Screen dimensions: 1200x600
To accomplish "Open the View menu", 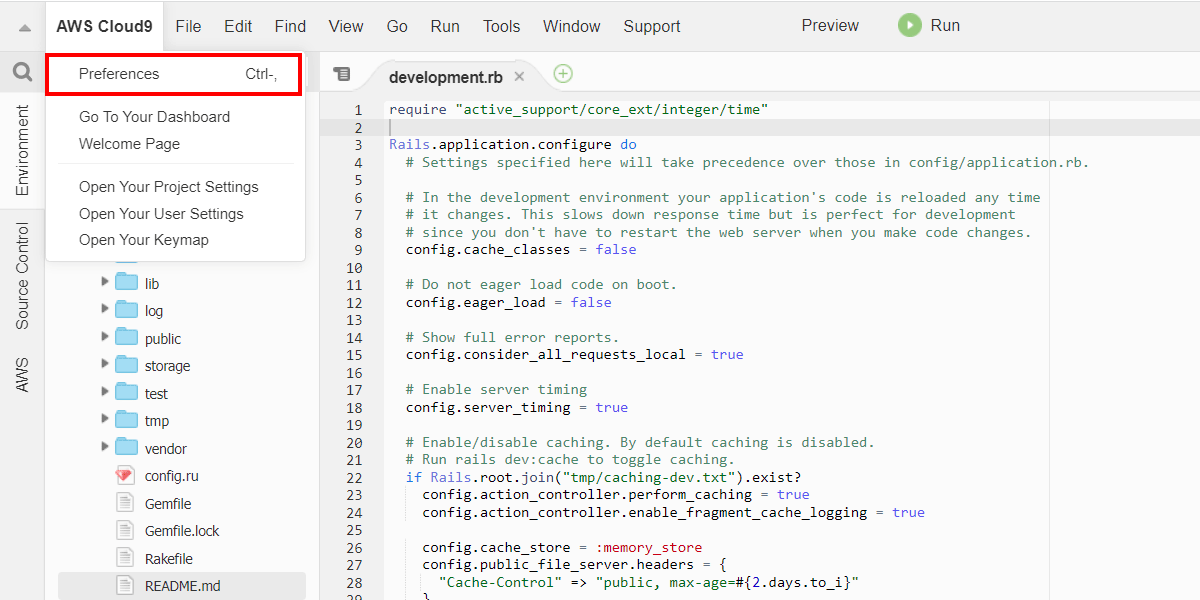I will click(346, 27).
